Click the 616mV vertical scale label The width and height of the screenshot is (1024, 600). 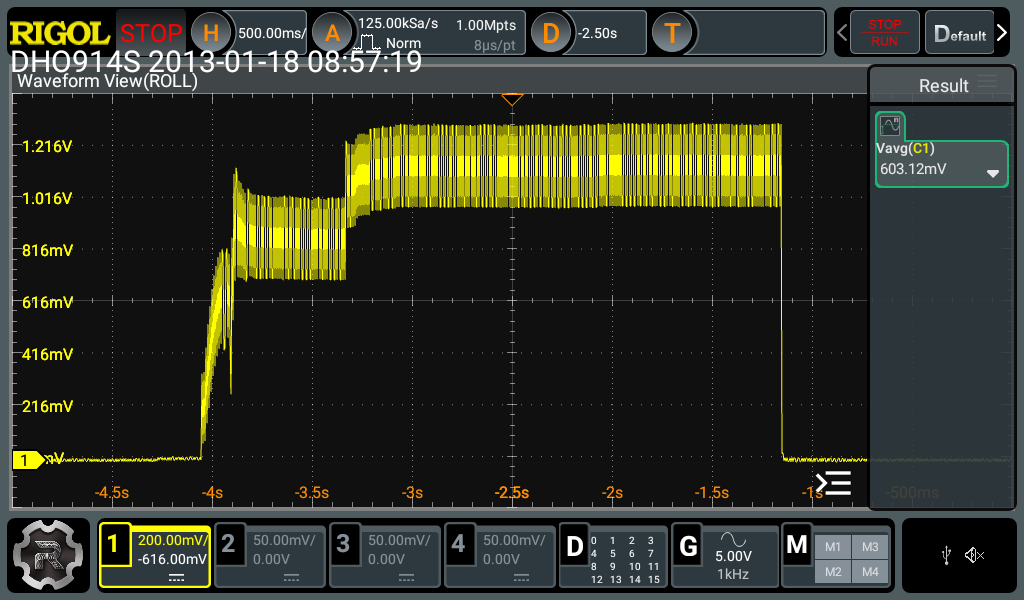click(x=47, y=302)
